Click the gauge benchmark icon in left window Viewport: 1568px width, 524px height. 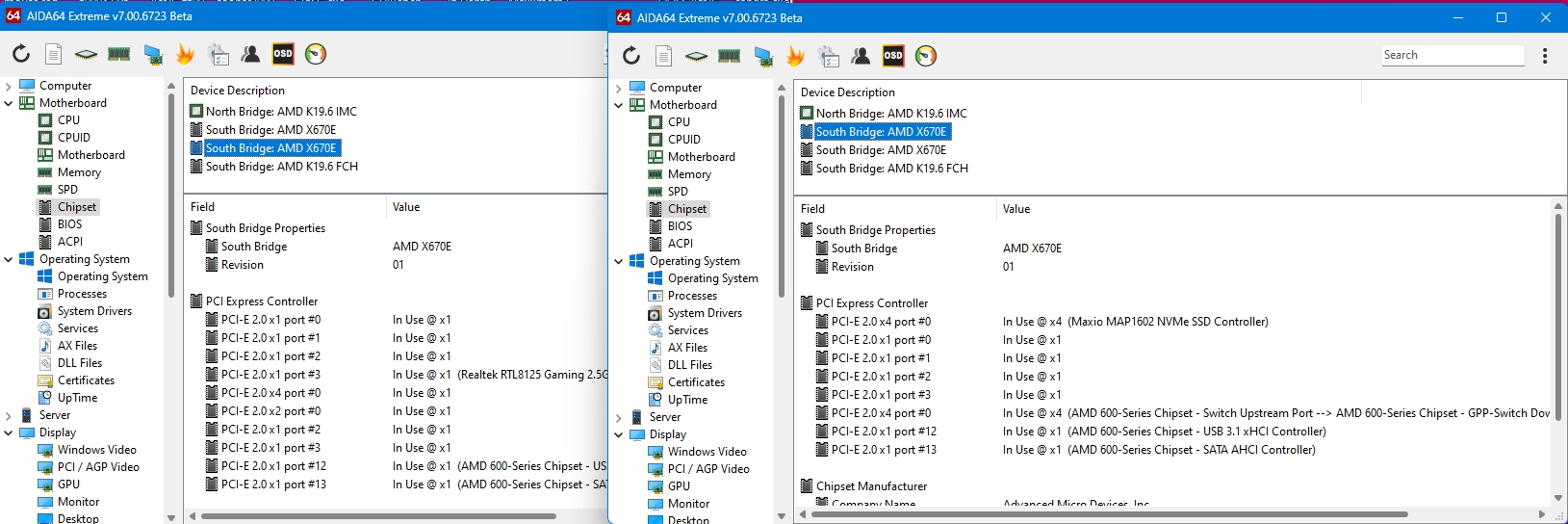click(x=316, y=54)
